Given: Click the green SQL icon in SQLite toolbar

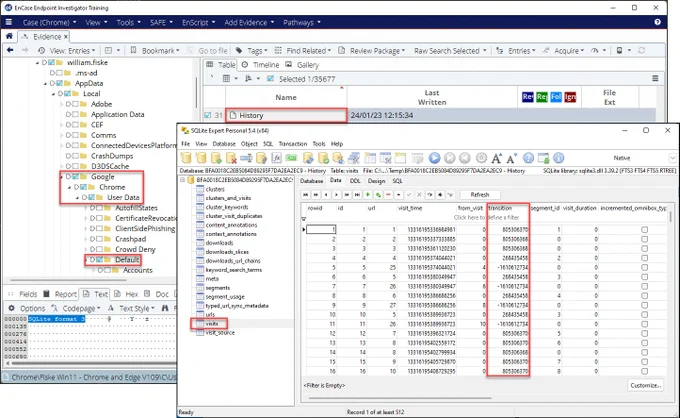Looking at the screenshot, I should pos(291,158).
